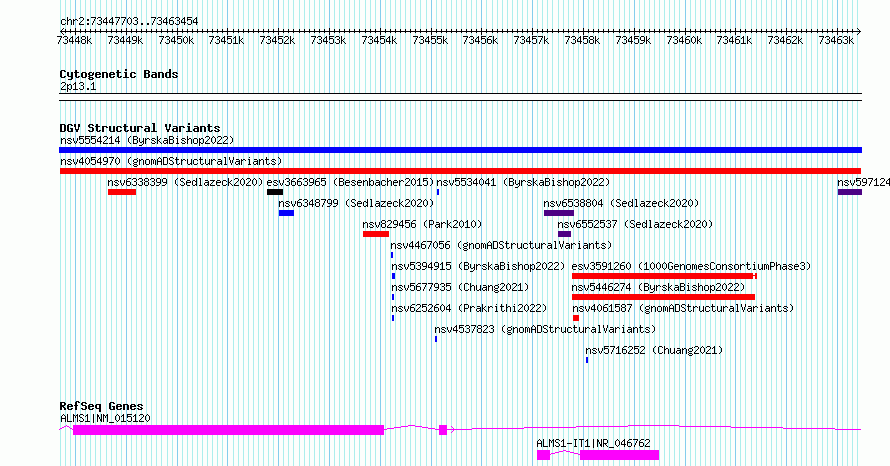The width and height of the screenshot is (890, 466).
Task: Click the long red nsv5446274 bar
Action: point(663,297)
